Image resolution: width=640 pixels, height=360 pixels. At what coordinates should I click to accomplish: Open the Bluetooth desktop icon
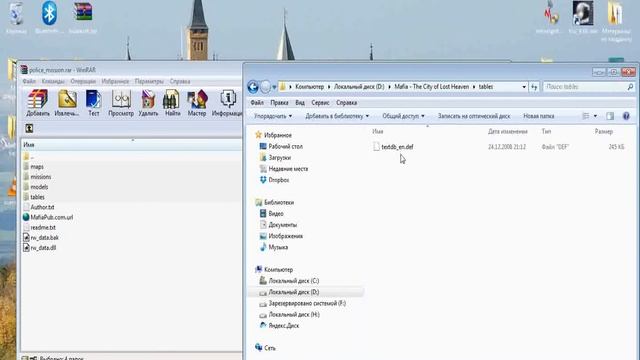click(49, 13)
